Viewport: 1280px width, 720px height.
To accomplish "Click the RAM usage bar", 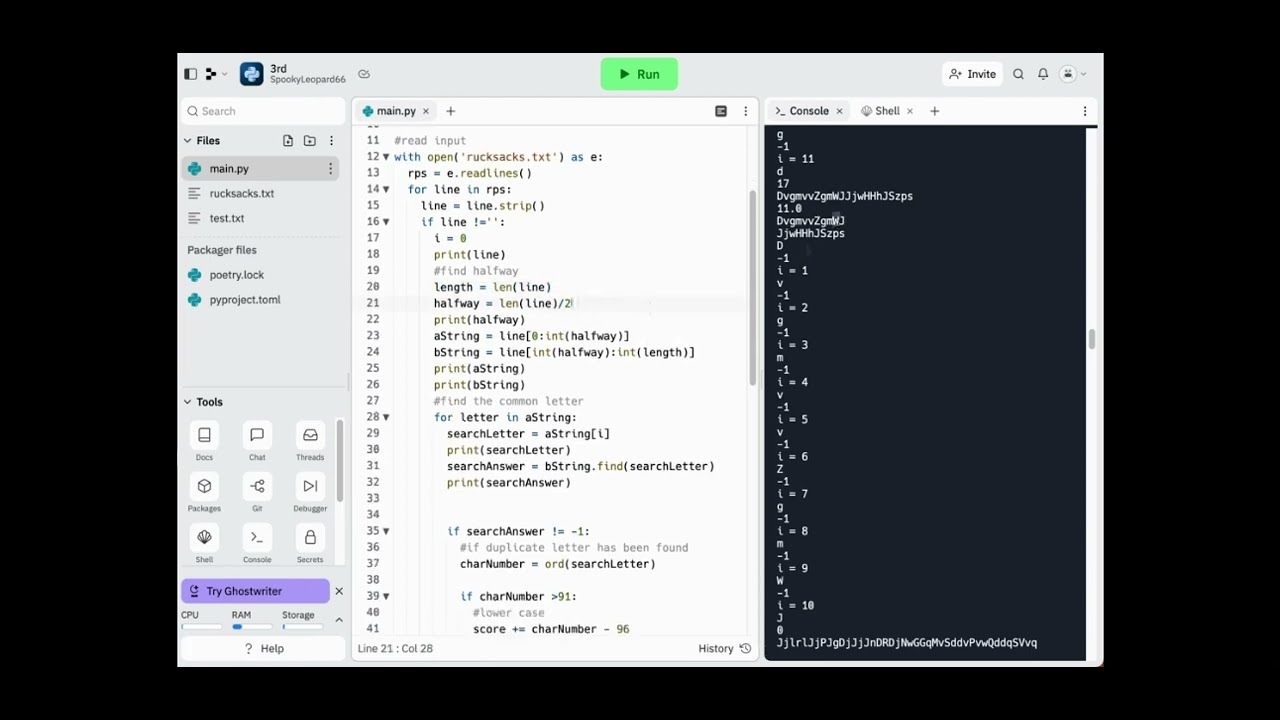I will [x=251, y=627].
